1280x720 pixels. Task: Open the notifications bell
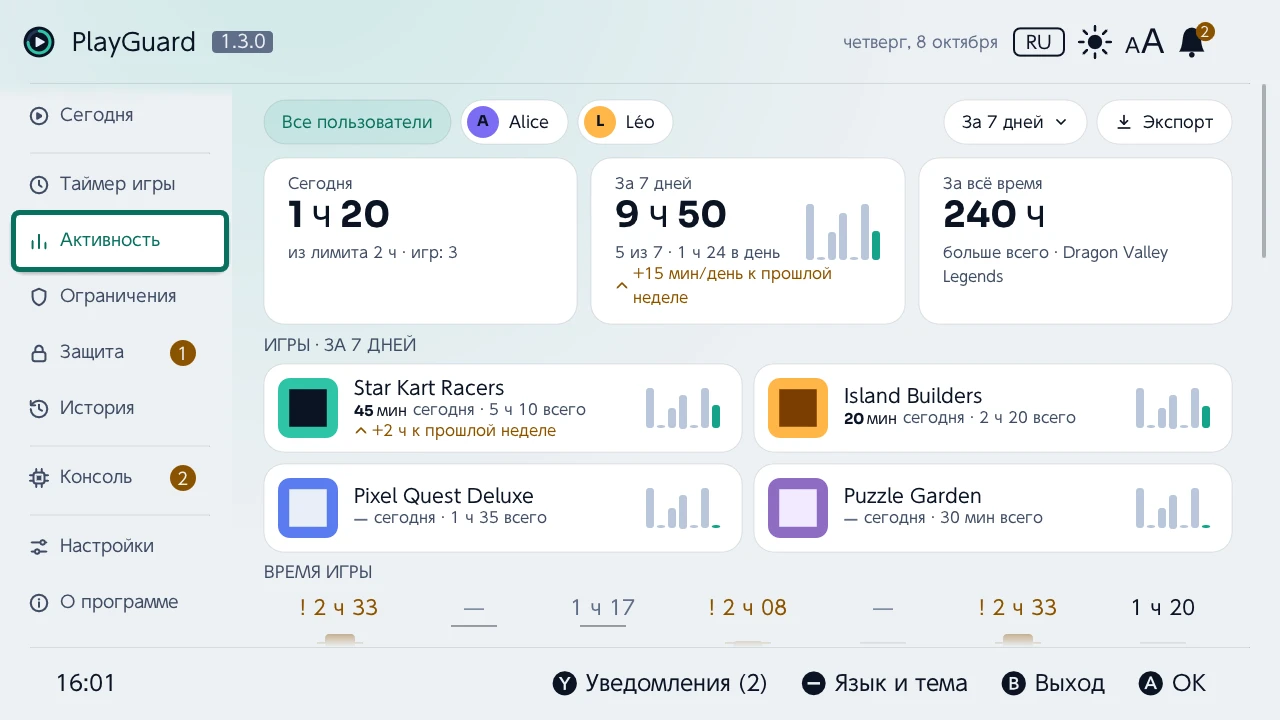(x=1192, y=42)
